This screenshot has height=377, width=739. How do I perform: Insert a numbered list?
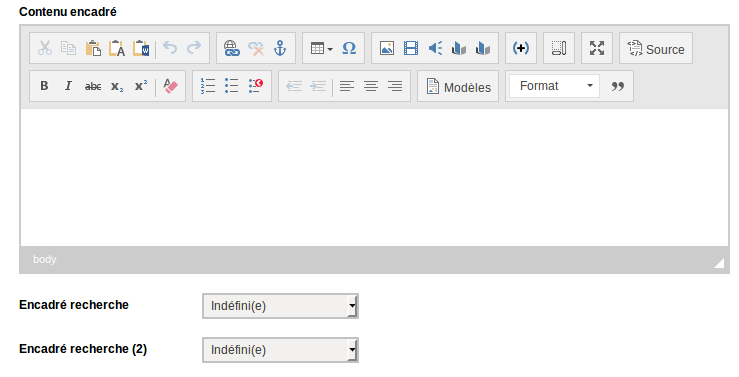pos(207,86)
